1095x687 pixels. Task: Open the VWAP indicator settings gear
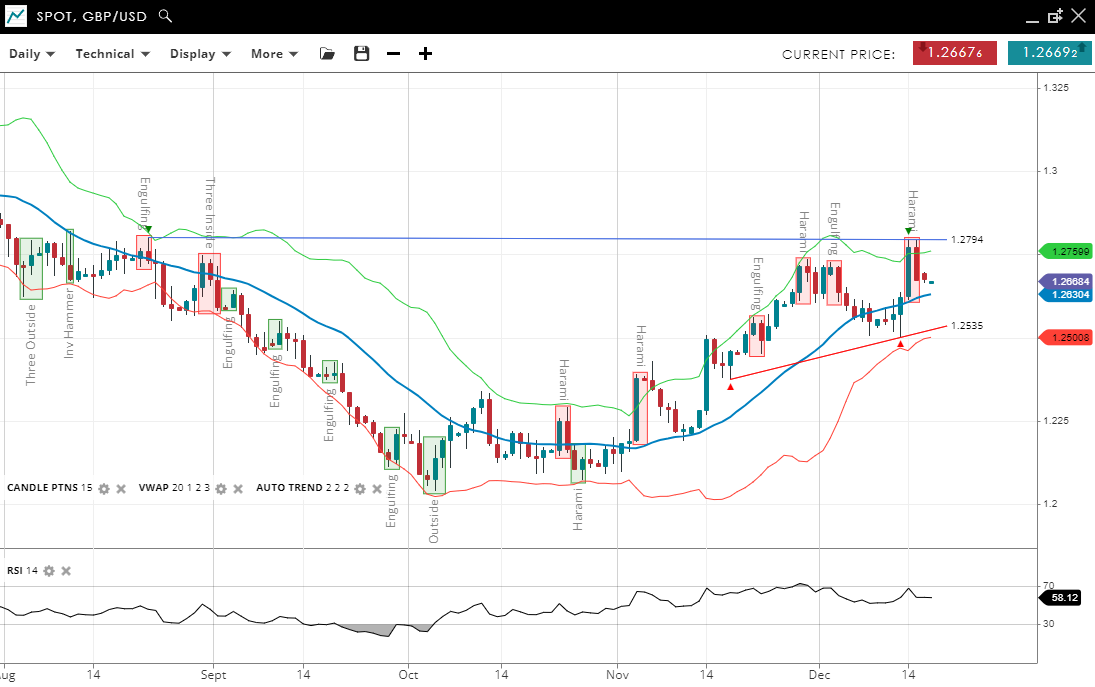(221, 489)
